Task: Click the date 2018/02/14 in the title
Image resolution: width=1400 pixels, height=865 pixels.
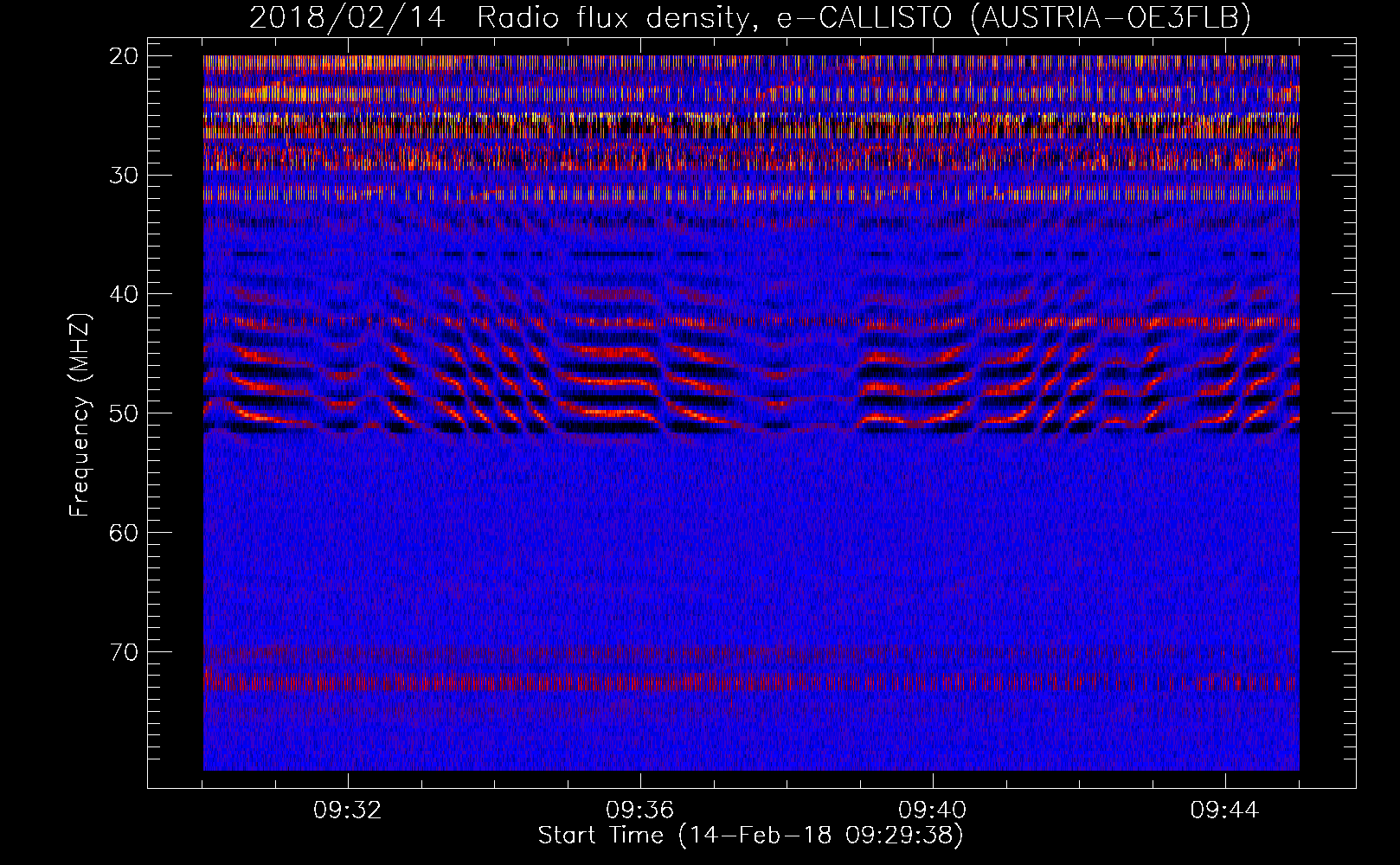Action: pyautogui.click(x=347, y=17)
